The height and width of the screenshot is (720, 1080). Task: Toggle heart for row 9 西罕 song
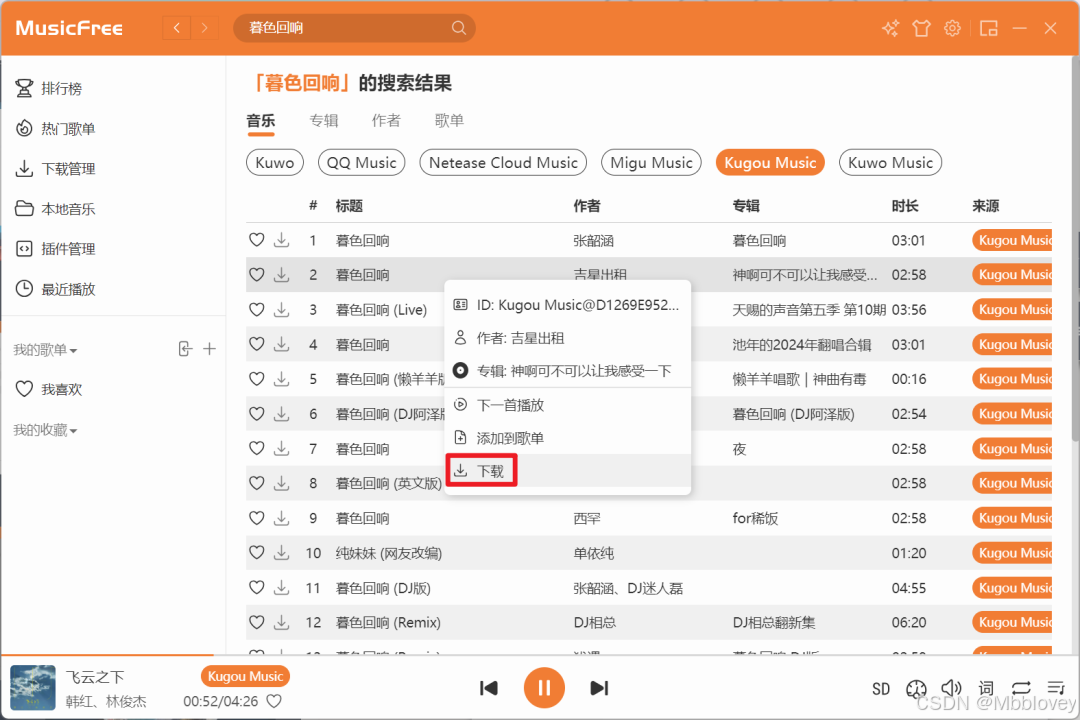coord(256,518)
